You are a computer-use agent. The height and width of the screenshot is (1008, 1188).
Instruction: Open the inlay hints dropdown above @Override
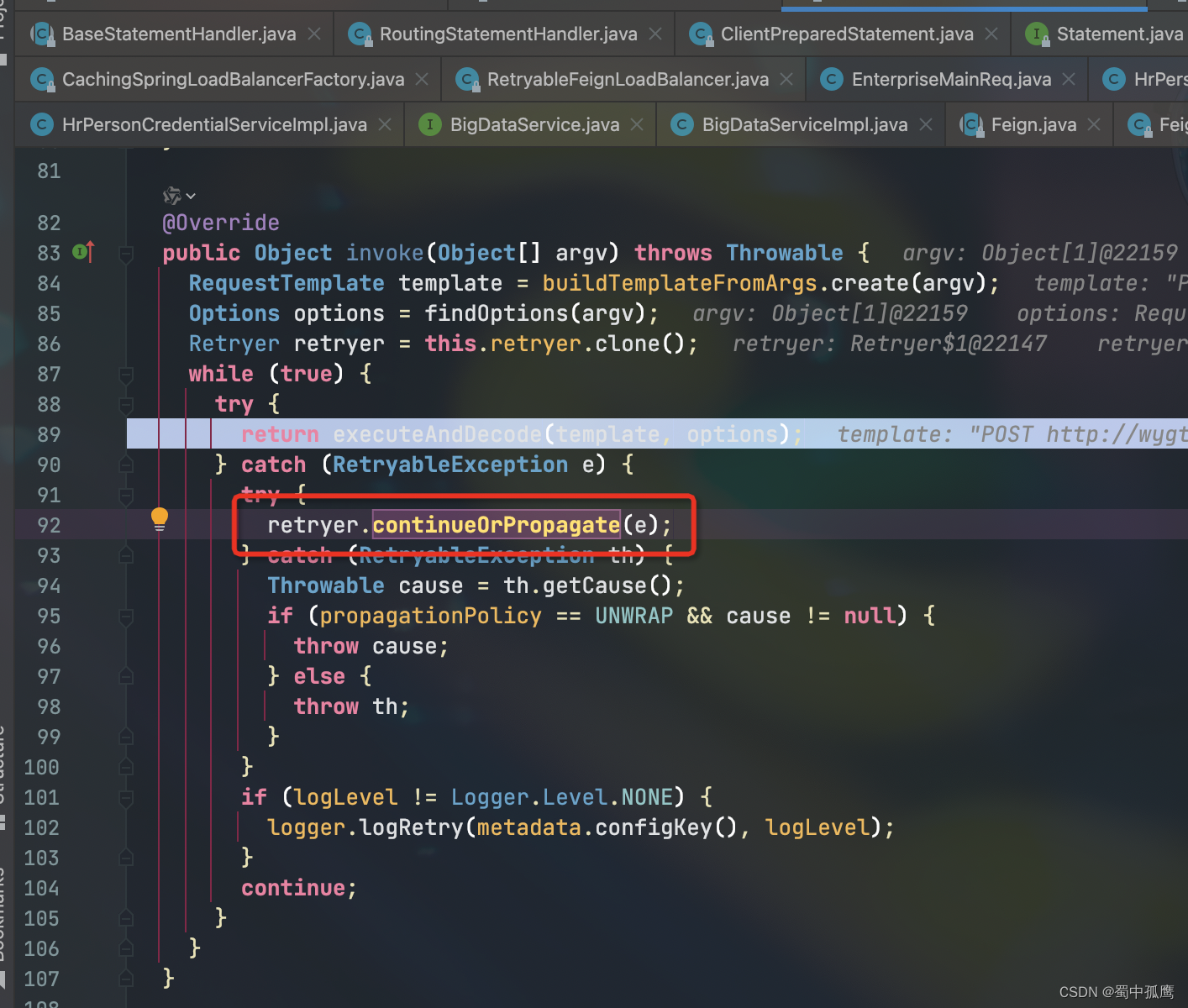point(179,196)
